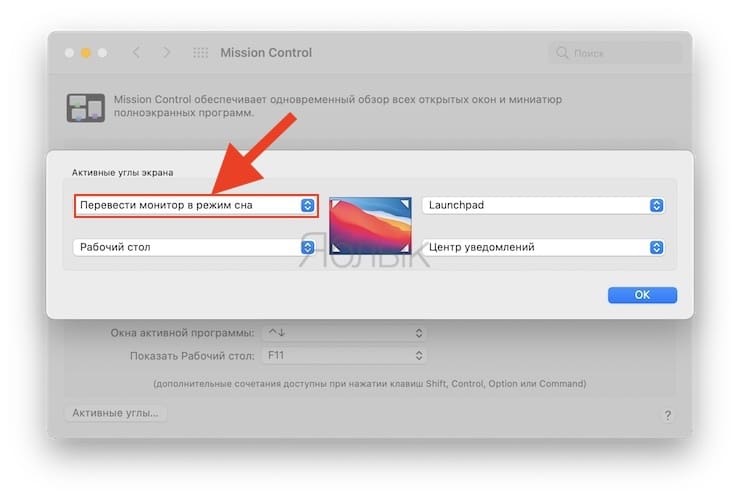This screenshot has width=740, height=499.
Task: Click the Mission Control pane icon
Action: (85, 108)
